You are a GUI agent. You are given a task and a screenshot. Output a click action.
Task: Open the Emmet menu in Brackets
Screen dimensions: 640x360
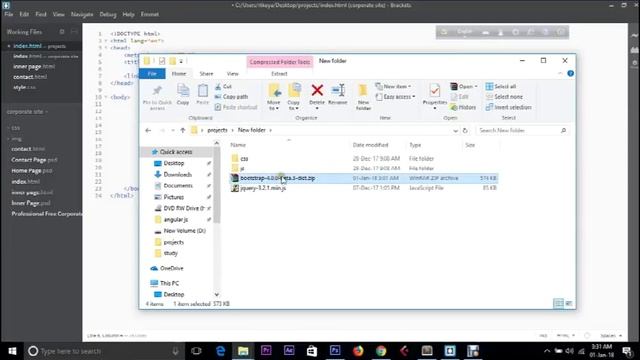click(149, 14)
